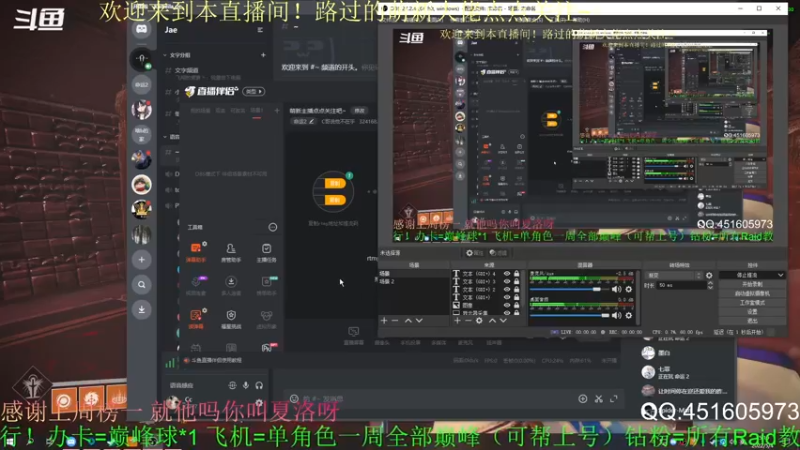This screenshot has width=800, height=450.
Task: Toggle lock on source 文本 (GDI+) 4
Action: pyautogui.click(x=516, y=273)
